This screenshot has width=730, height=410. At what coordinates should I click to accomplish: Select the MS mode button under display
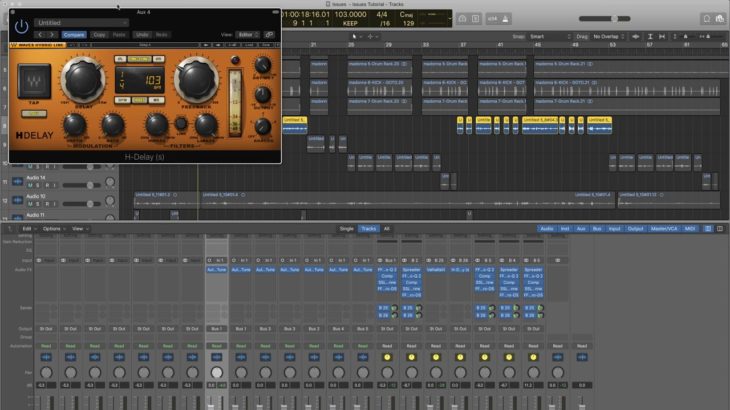(156, 100)
